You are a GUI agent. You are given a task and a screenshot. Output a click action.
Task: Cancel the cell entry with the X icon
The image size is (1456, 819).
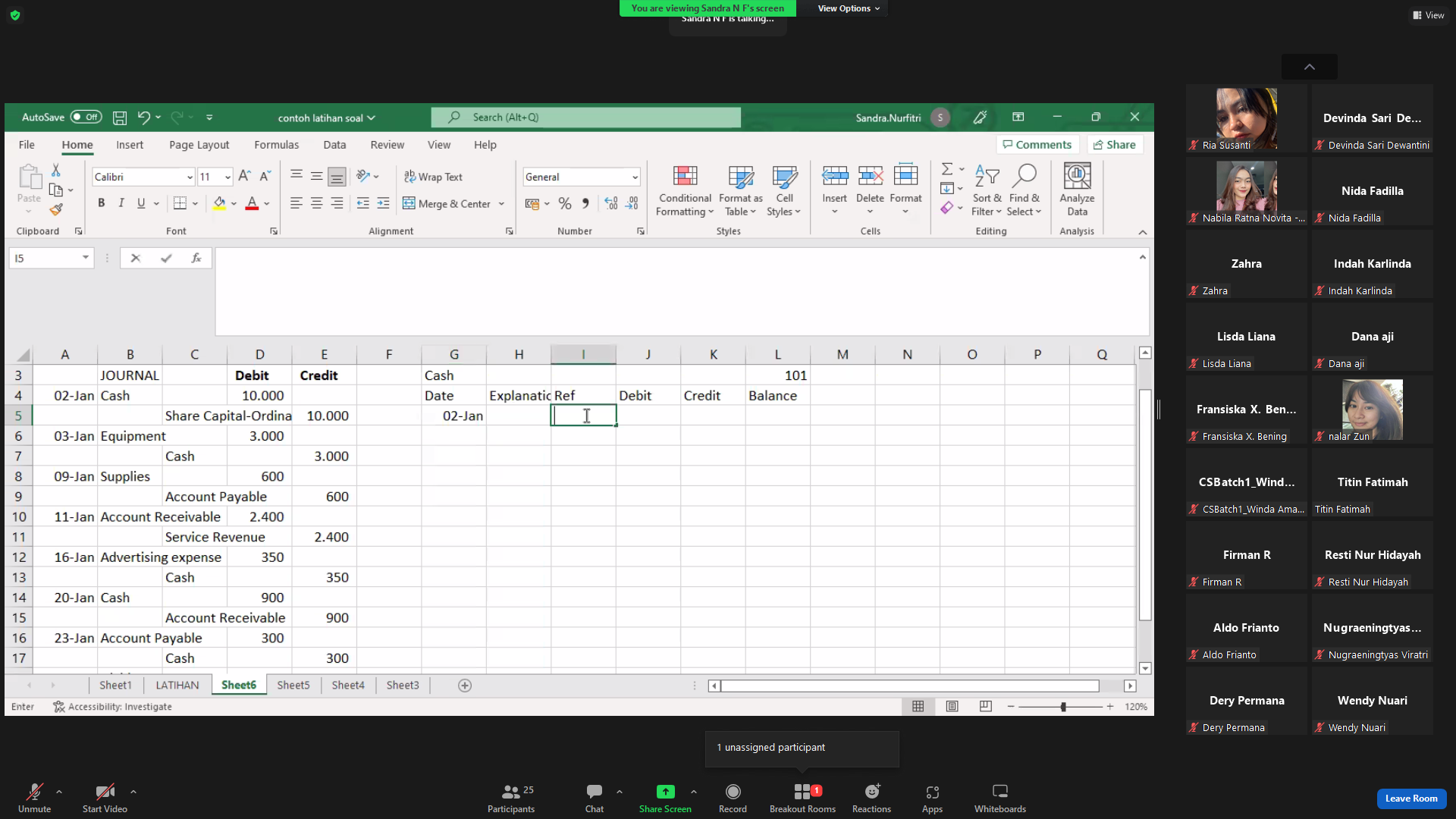coord(136,258)
